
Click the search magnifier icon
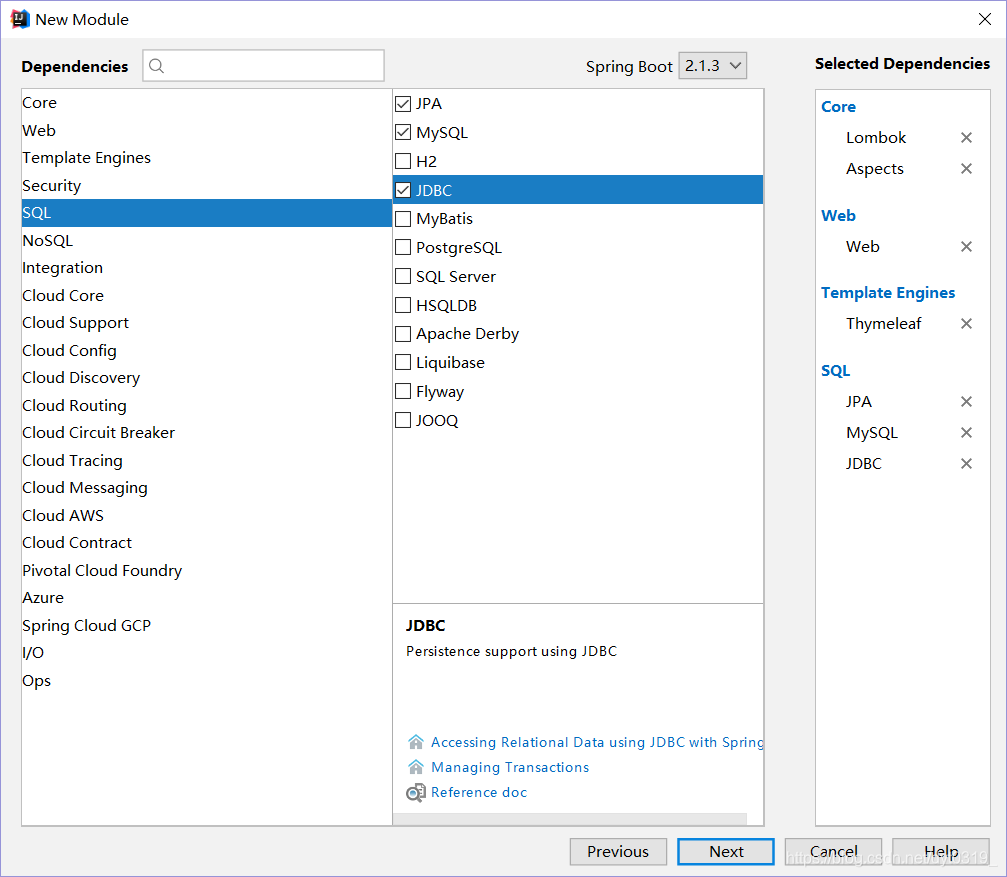tap(156, 65)
